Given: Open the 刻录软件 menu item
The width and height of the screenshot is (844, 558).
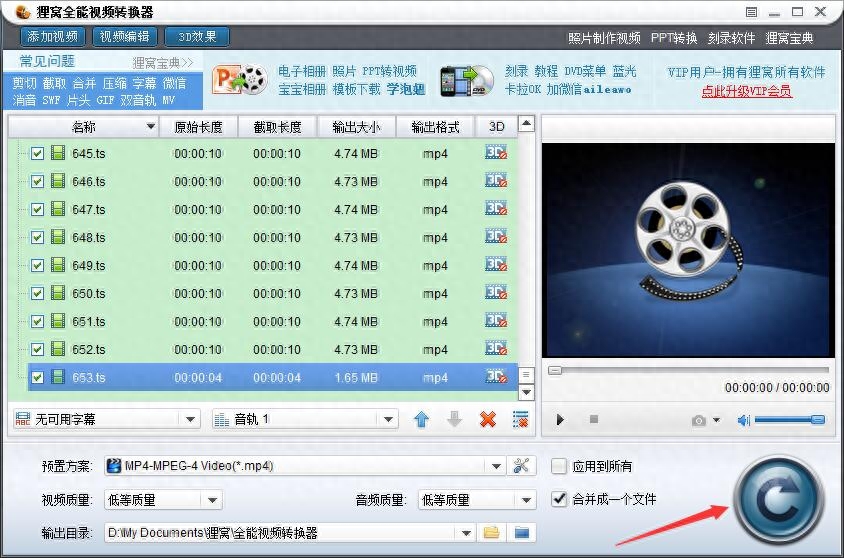Looking at the screenshot, I should (731, 38).
